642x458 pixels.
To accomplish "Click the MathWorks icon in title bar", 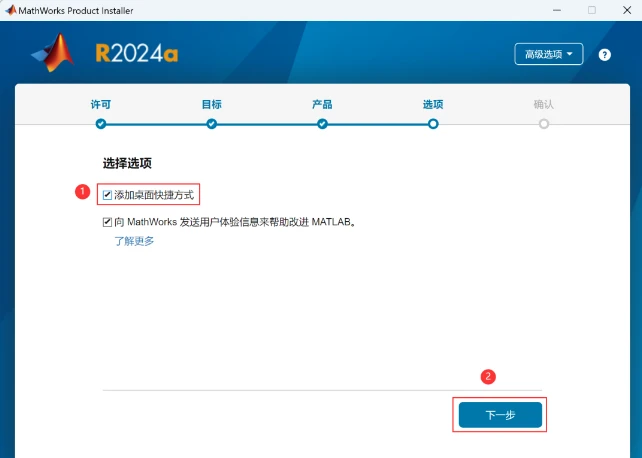I will (11, 10).
